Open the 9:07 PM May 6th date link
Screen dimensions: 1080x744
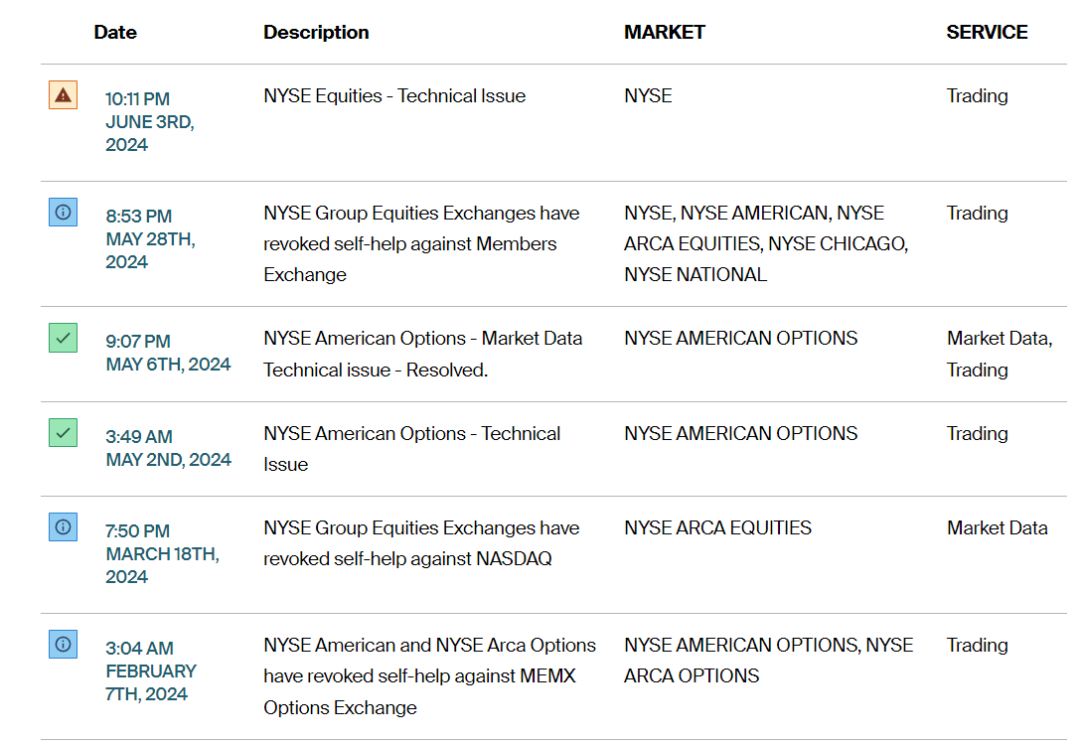click(168, 353)
